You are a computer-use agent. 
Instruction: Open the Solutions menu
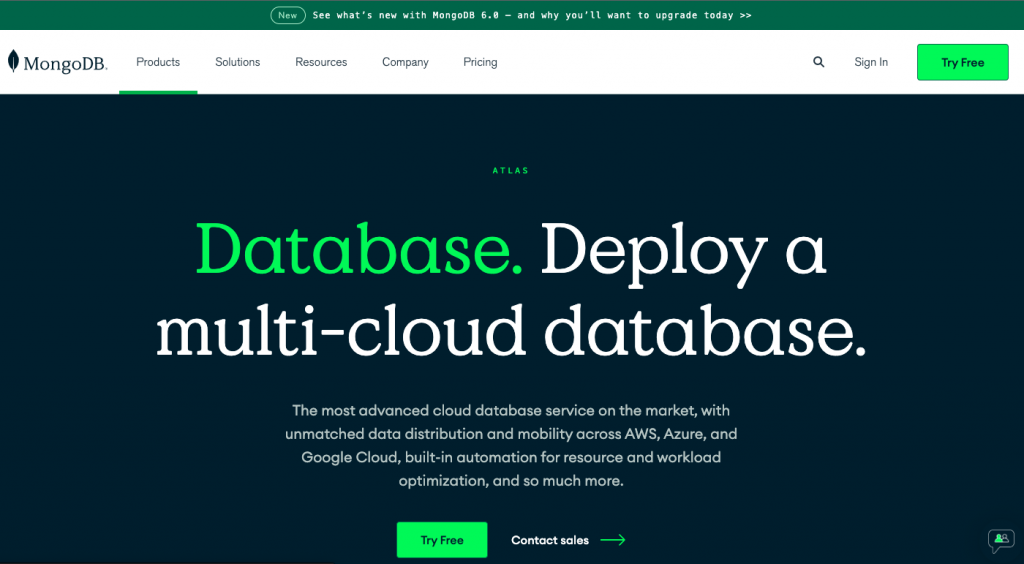tap(238, 62)
